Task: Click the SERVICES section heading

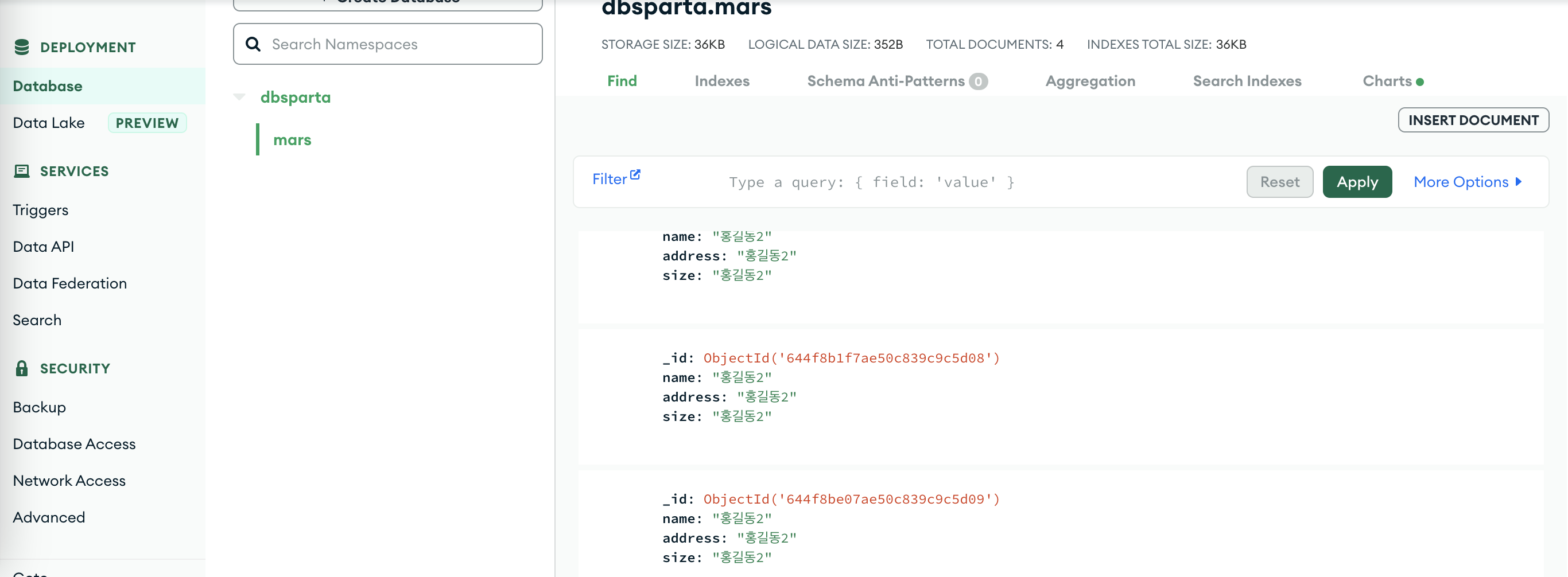Action: pyautogui.click(x=74, y=171)
